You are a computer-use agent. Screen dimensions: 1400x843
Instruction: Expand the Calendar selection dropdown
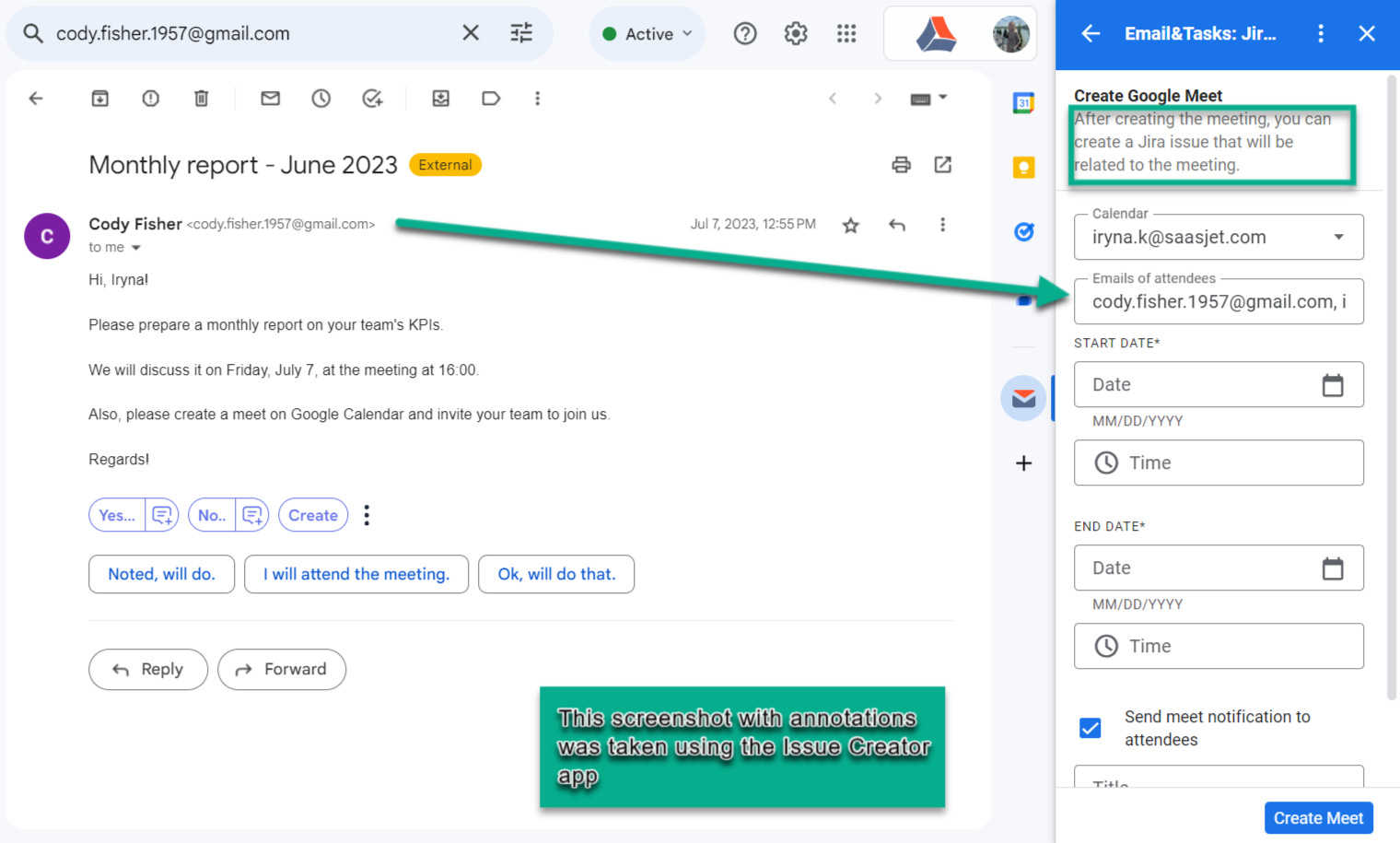point(1339,238)
